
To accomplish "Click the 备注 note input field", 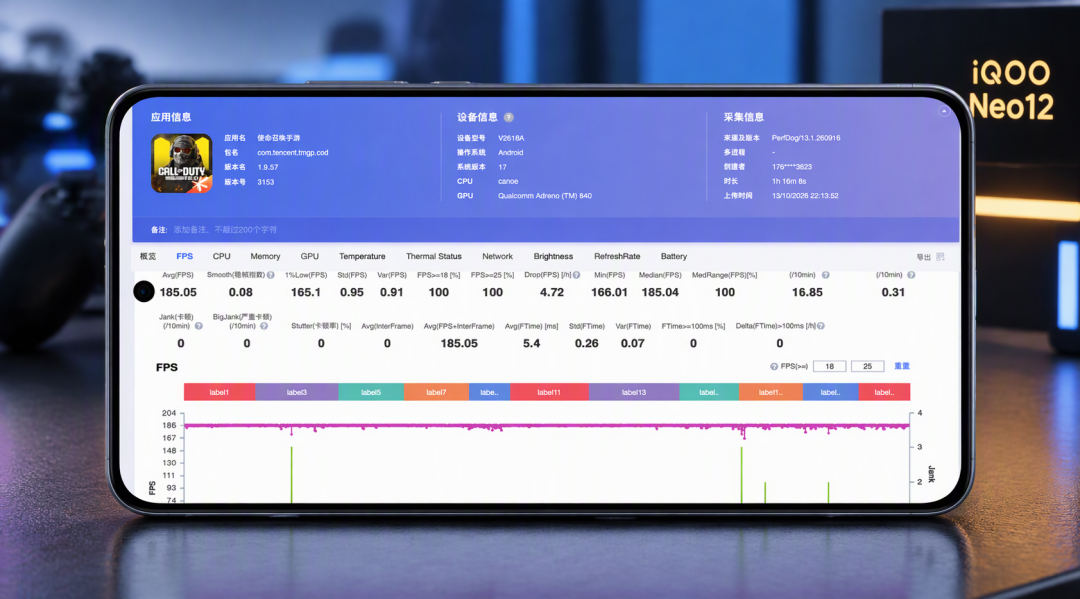I will (225, 229).
